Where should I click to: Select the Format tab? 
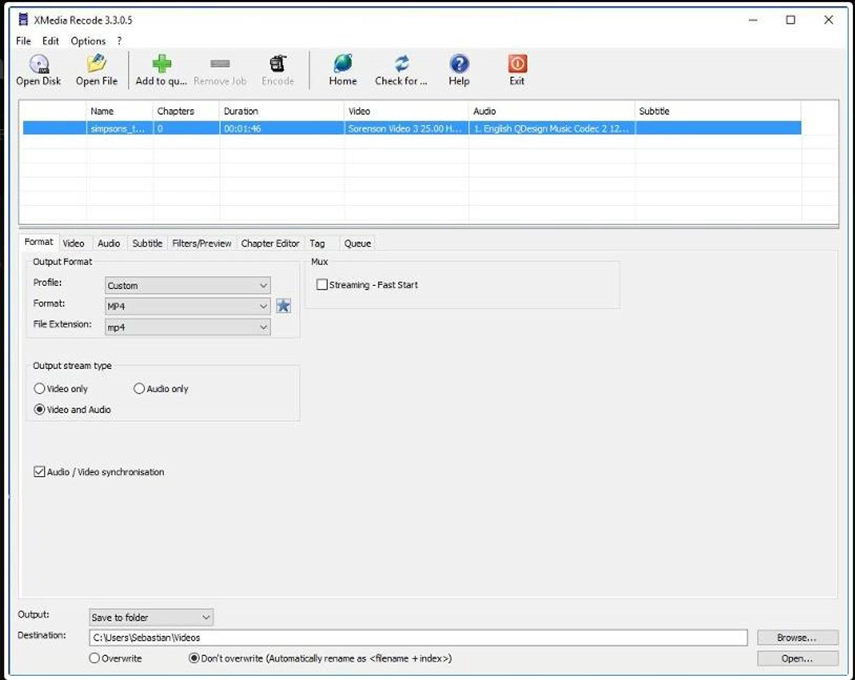(38, 242)
